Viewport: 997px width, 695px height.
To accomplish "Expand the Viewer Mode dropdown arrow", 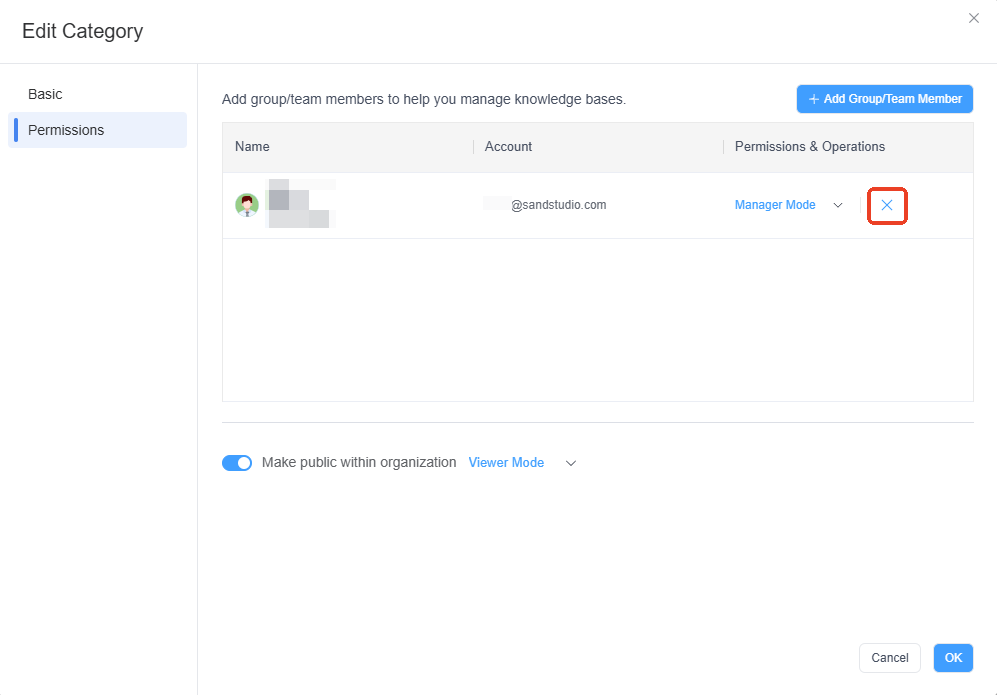I will click(571, 463).
